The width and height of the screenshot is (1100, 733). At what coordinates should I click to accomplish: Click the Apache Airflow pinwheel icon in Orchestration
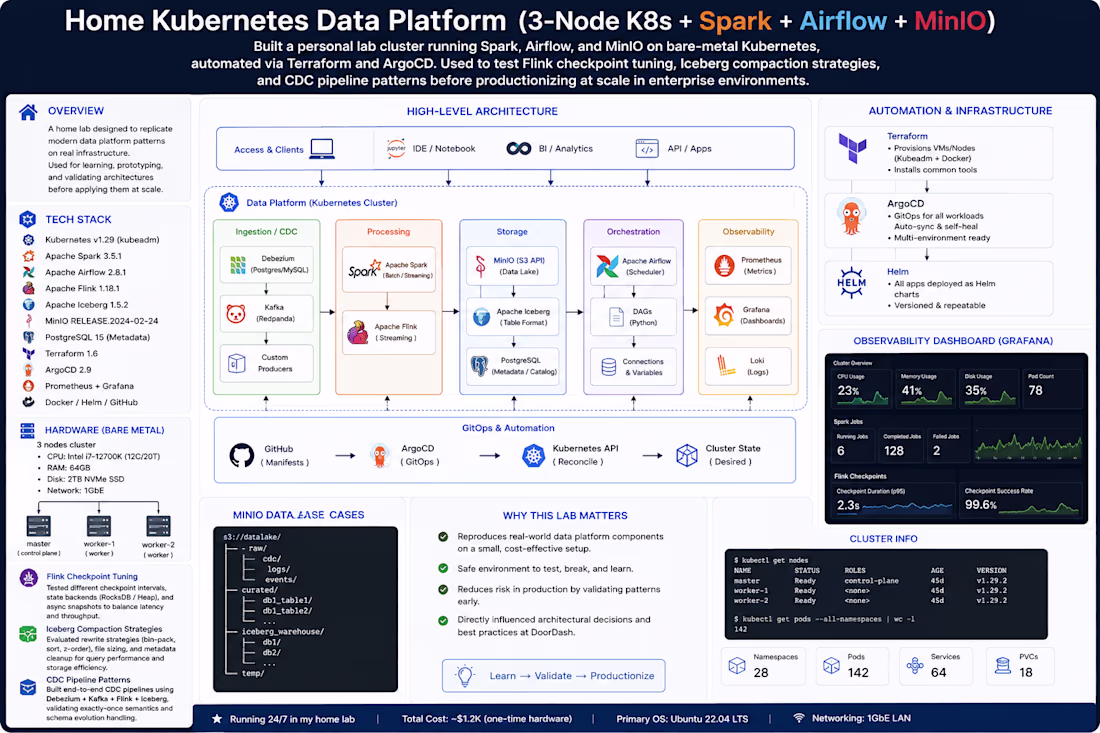point(607,267)
